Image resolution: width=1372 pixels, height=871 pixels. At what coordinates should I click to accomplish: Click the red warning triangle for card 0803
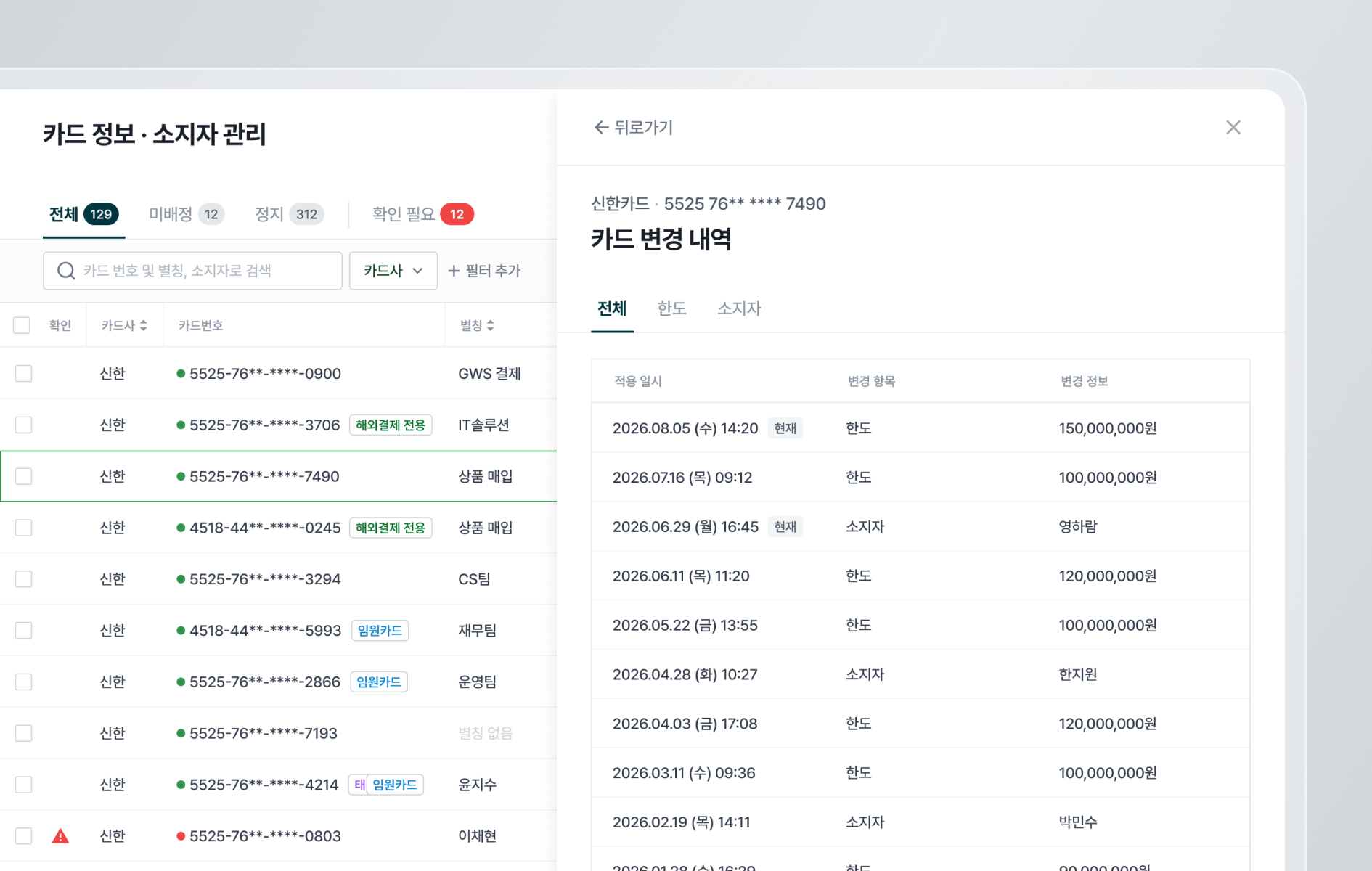coord(61,836)
